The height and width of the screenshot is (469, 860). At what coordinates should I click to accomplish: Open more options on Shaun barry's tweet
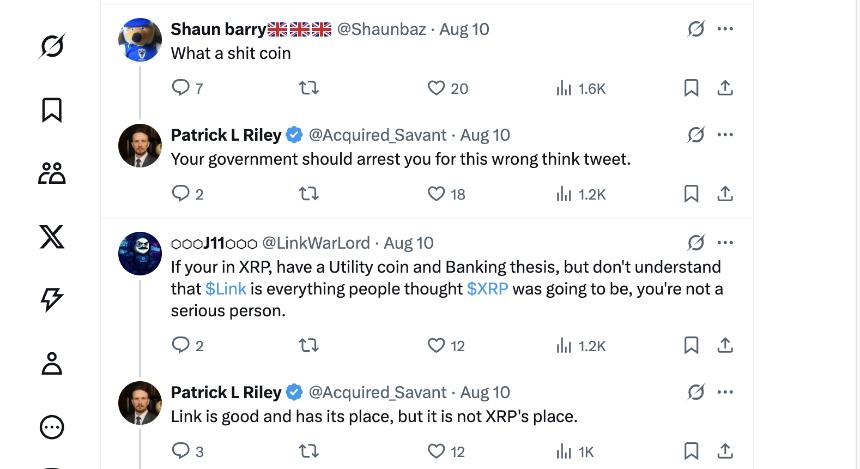click(x=726, y=29)
